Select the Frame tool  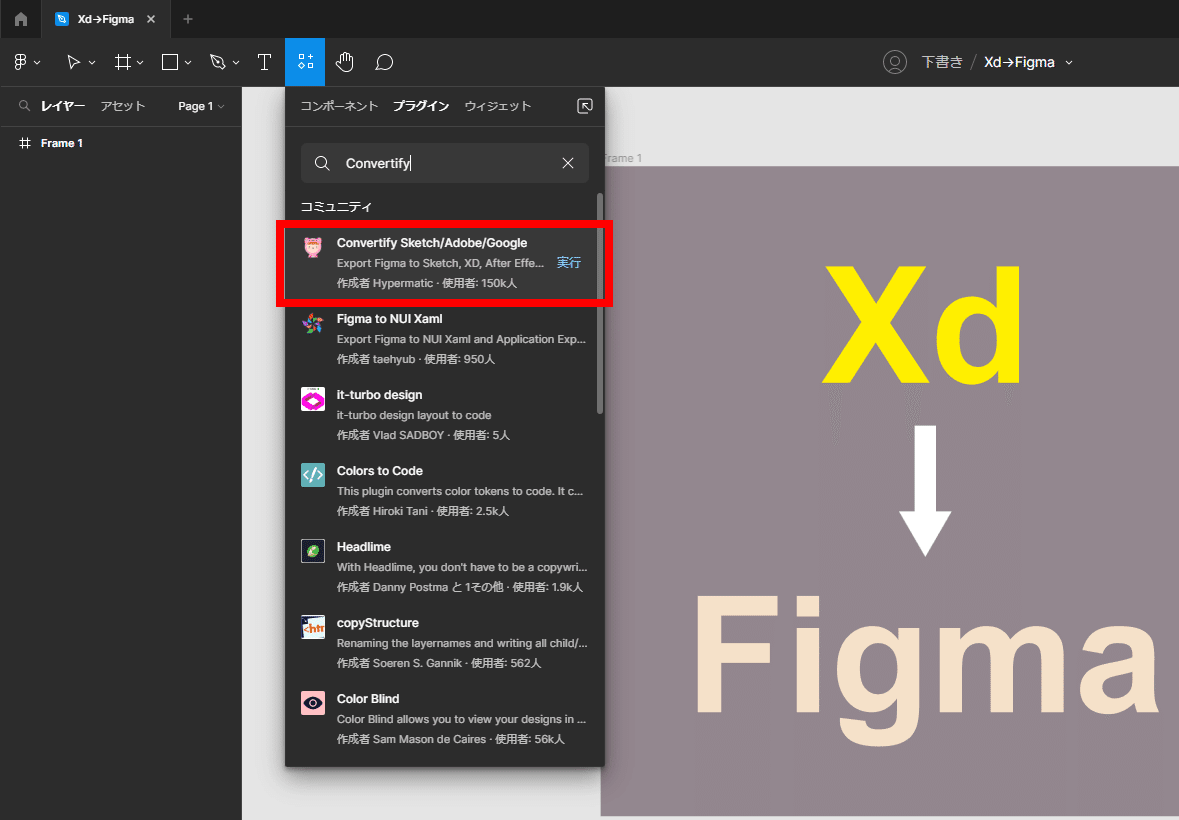tap(123, 61)
